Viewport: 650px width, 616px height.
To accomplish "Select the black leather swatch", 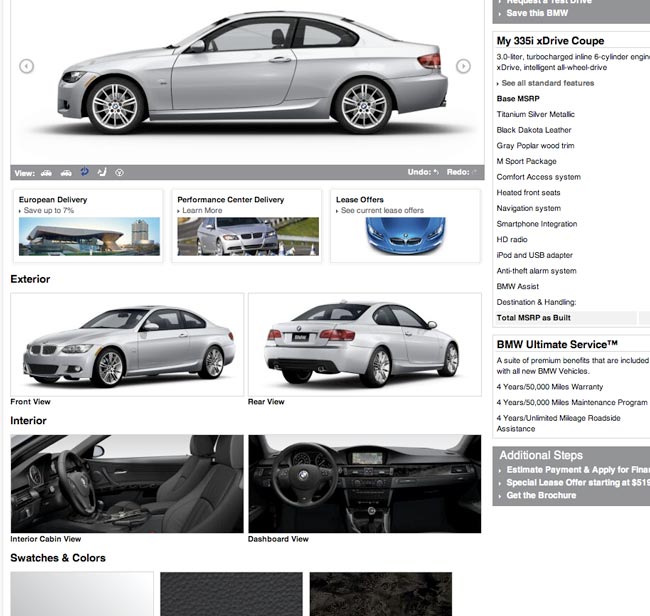I will 231,594.
